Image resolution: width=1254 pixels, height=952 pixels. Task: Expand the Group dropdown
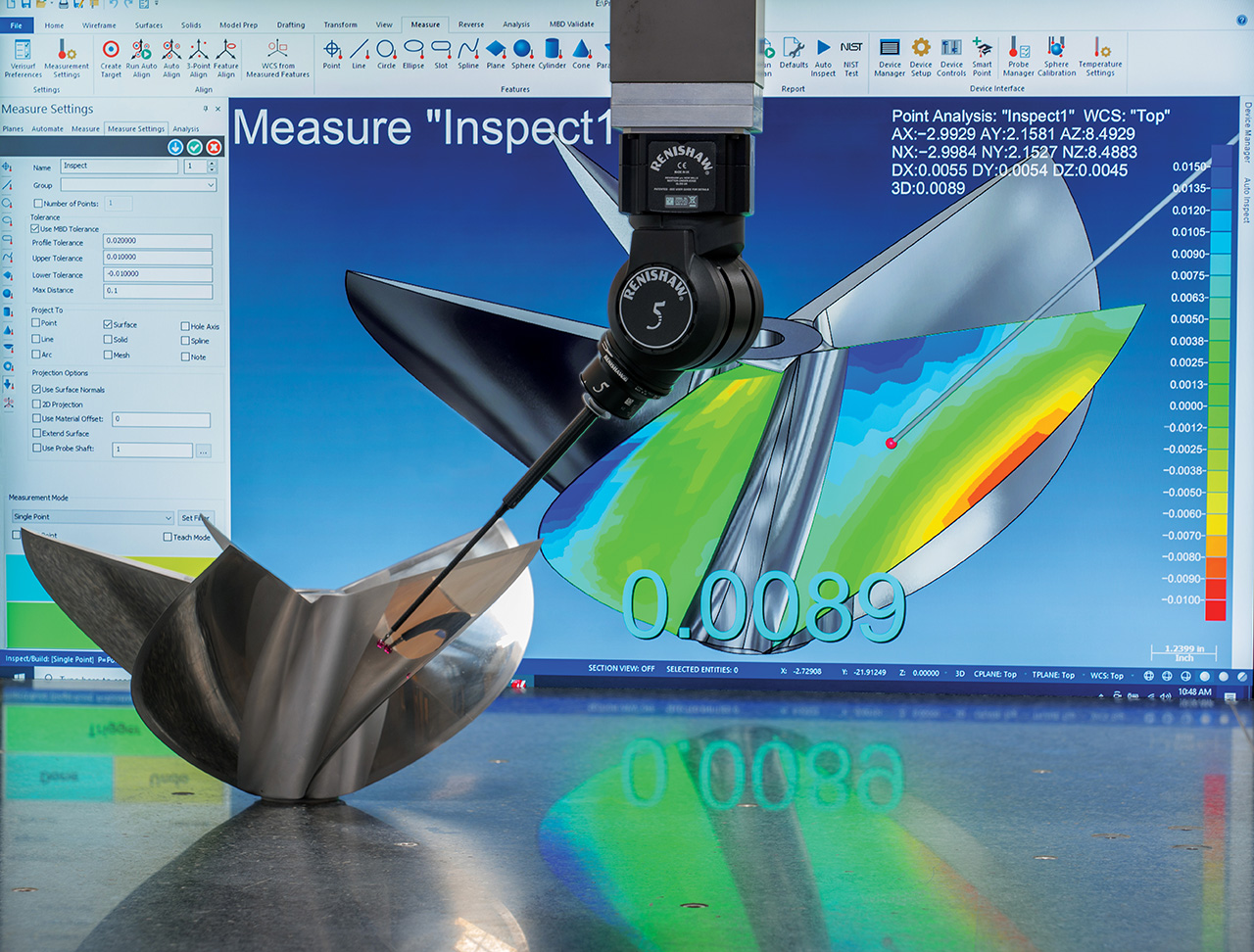(x=211, y=185)
